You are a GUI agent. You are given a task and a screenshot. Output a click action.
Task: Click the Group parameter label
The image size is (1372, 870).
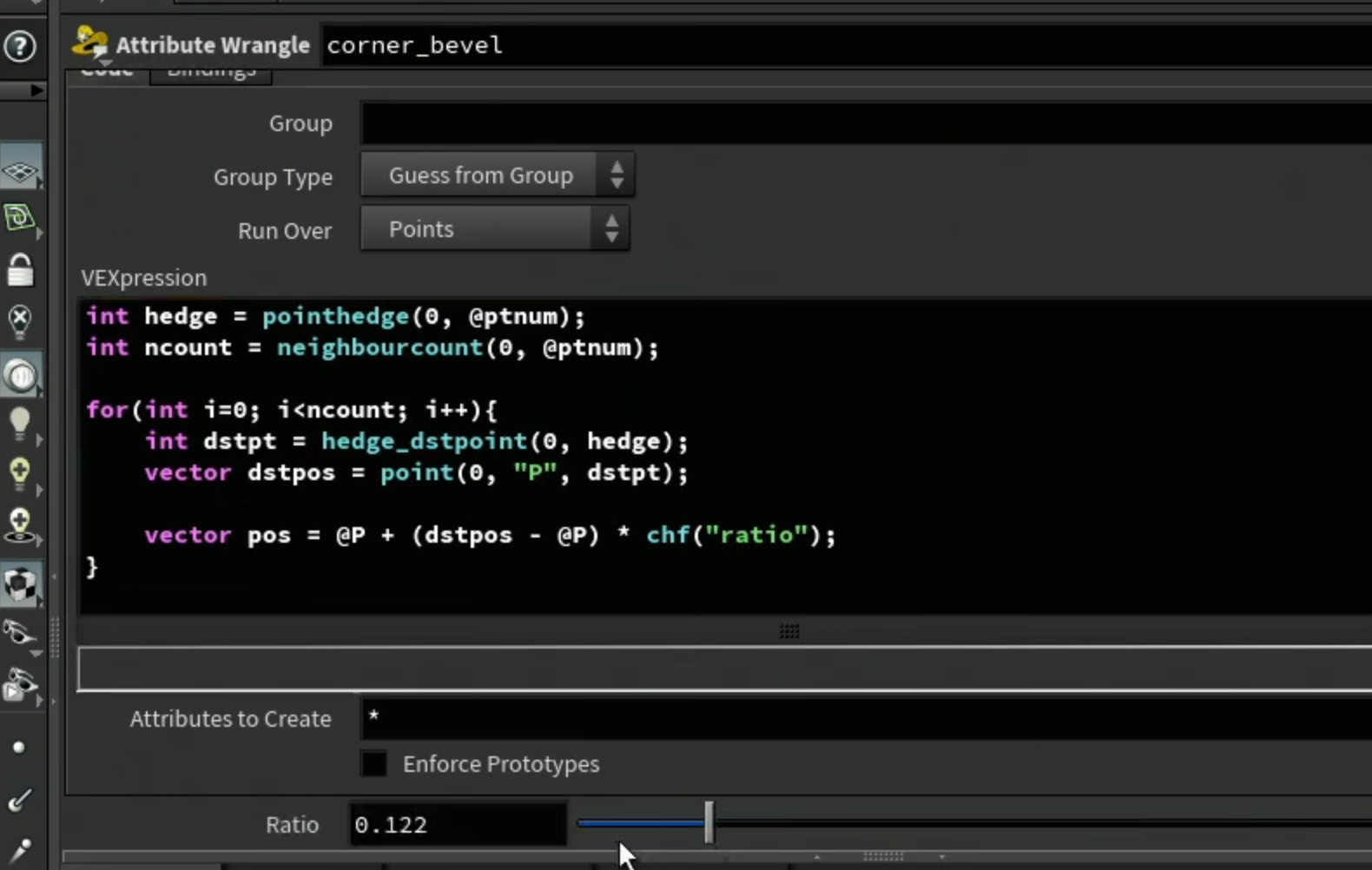300,124
